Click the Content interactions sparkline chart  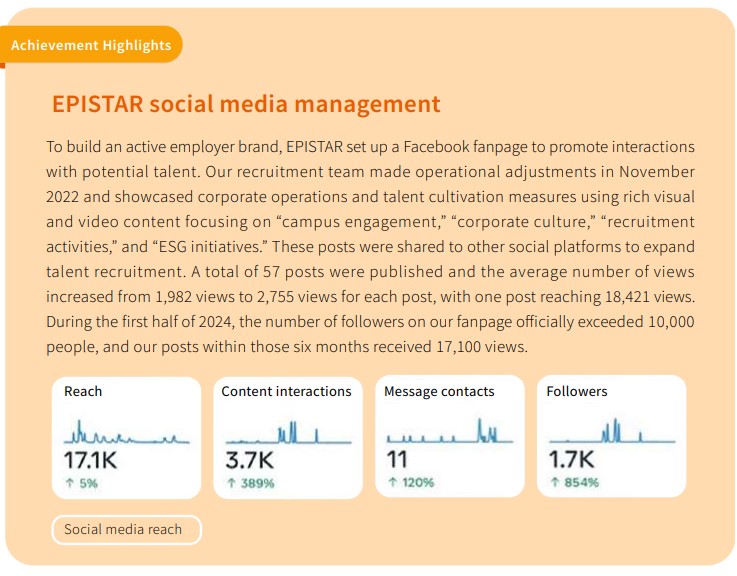coord(287,433)
